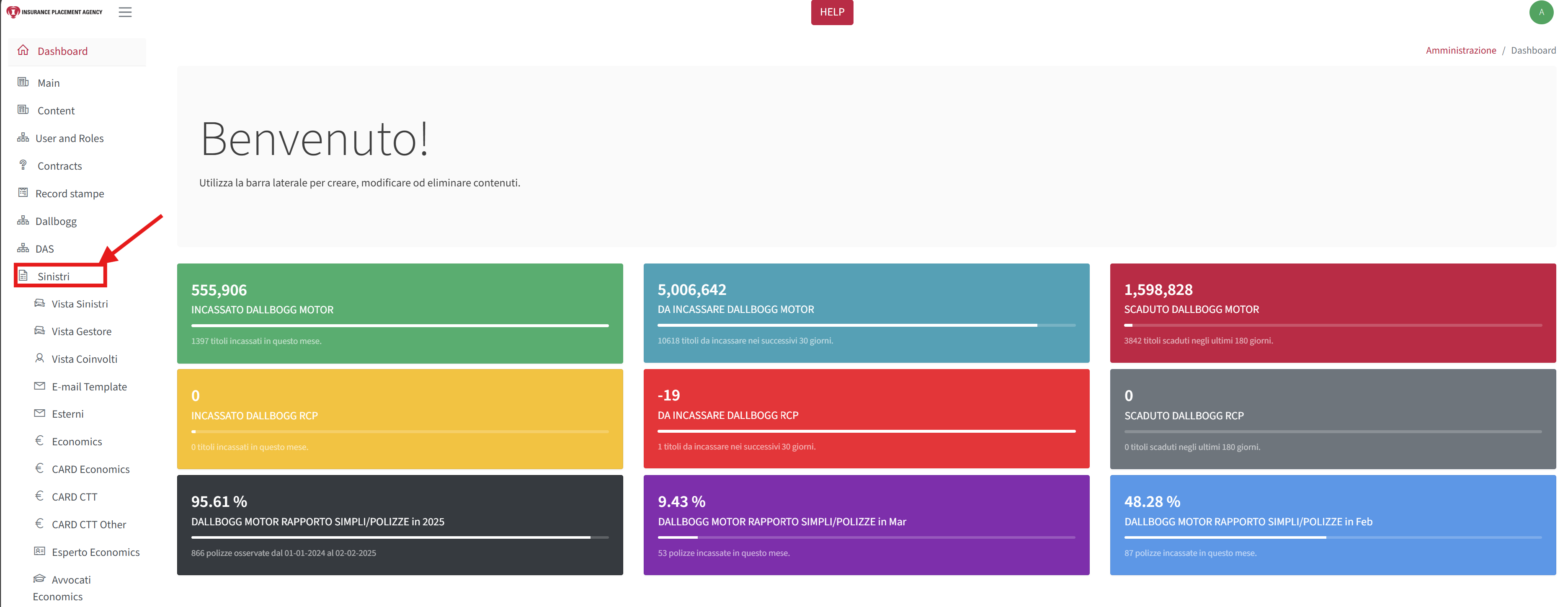Click the Esperto Economics ID card icon
The width and height of the screenshot is (1568, 607).
pos(39,552)
